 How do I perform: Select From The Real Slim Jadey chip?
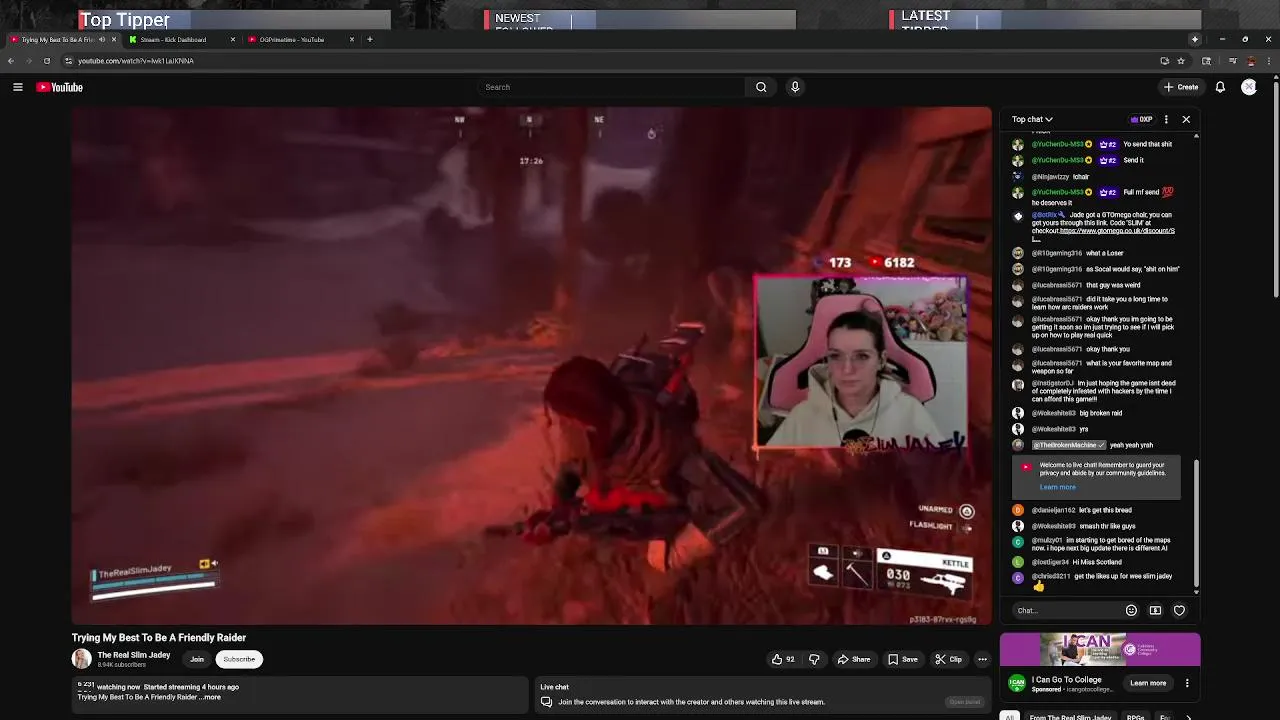point(1071,717)
